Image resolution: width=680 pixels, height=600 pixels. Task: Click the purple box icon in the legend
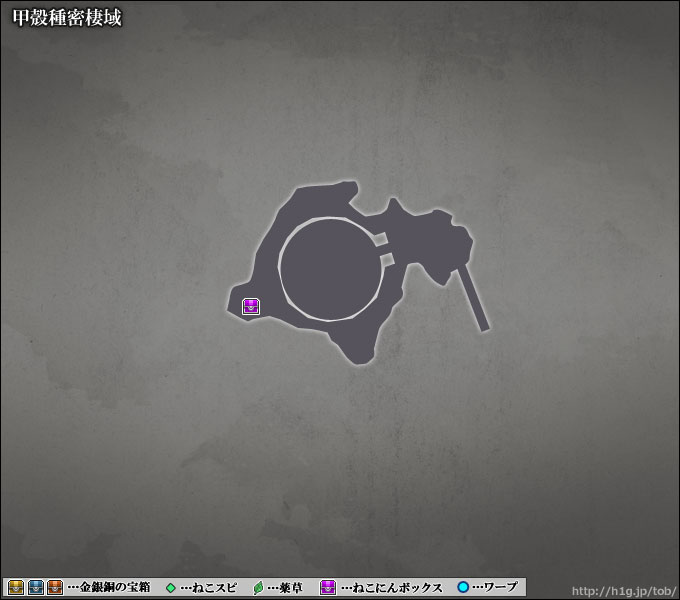pyautogui.click(x=327, y=587)
